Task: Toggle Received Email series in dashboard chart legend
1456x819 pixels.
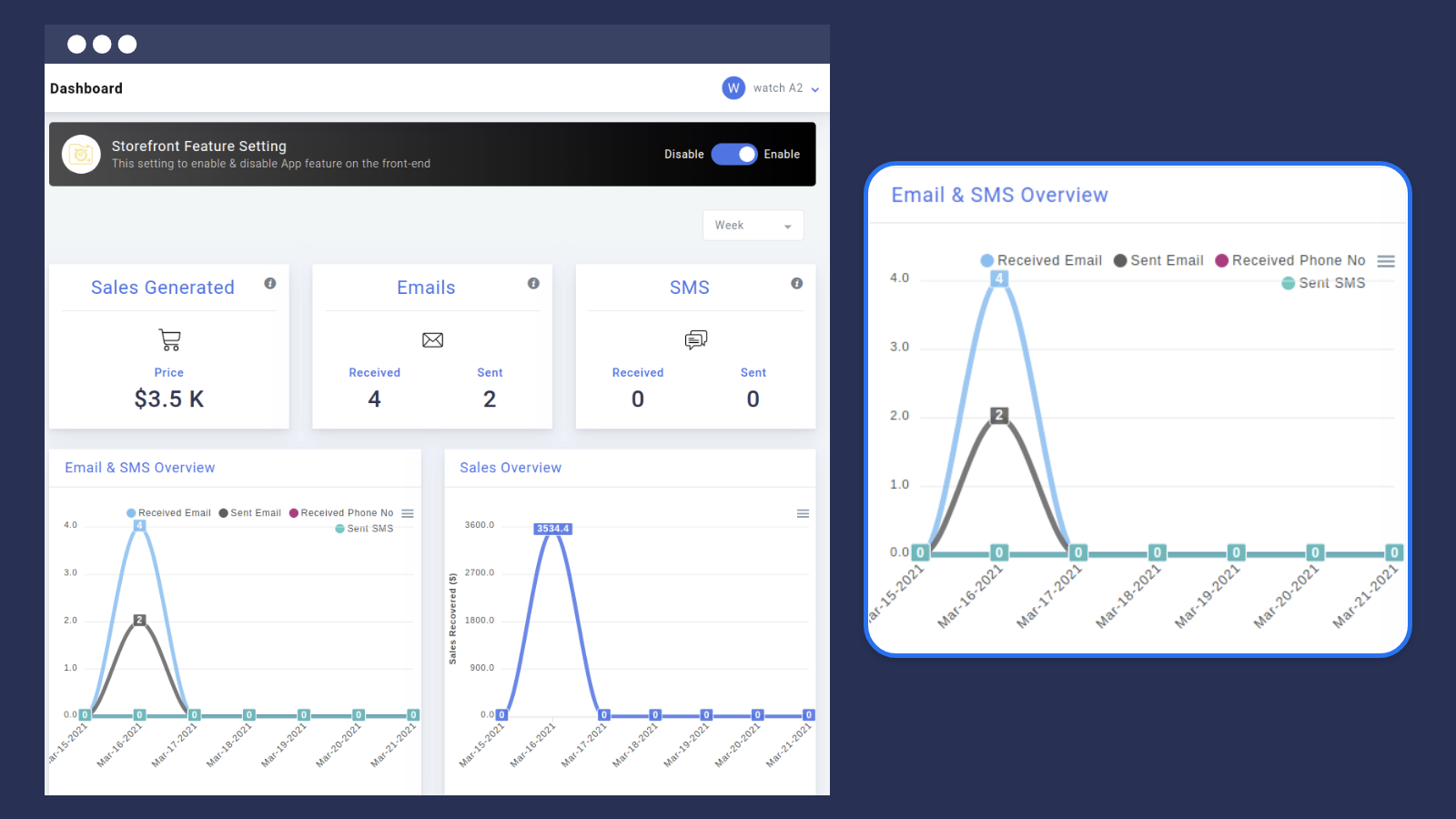Action: [x=168, y=513]
